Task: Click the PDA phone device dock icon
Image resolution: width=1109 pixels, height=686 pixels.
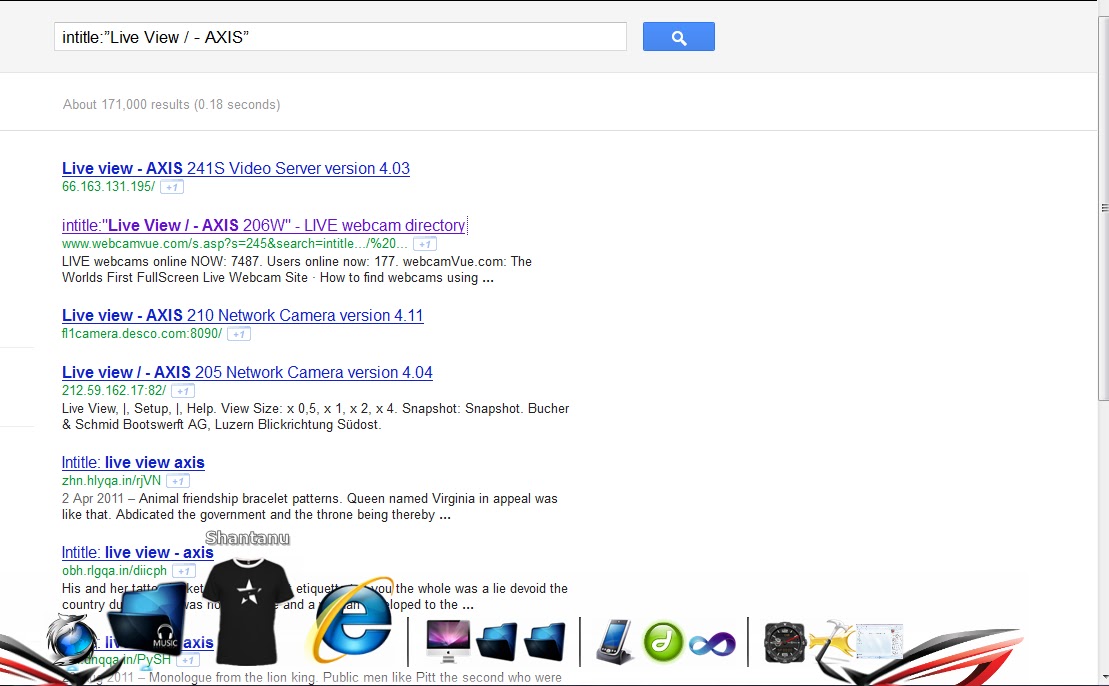Action: coord(613,642)
